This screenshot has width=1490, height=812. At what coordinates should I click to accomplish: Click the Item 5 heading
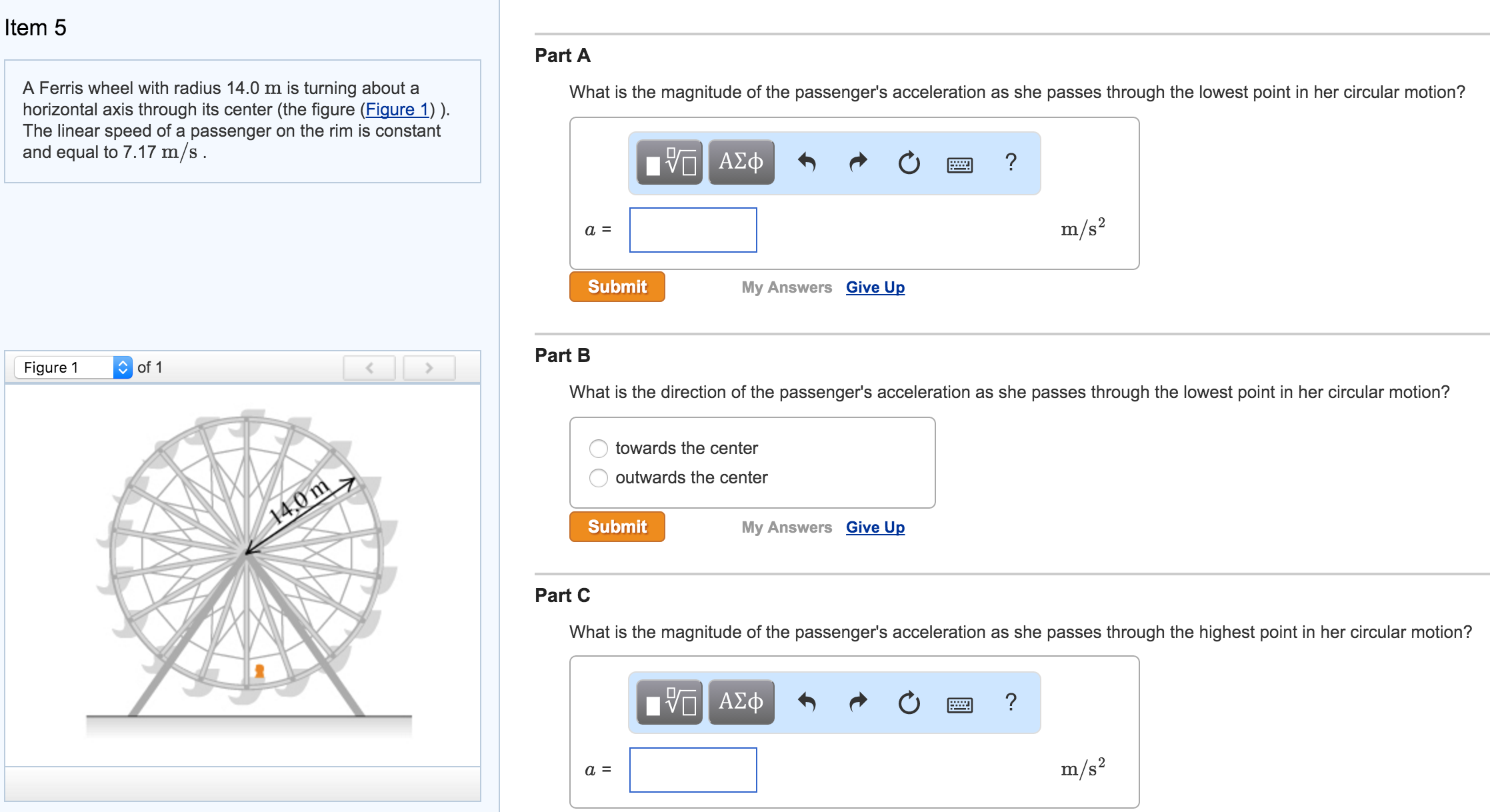click(x=35, y=27)
